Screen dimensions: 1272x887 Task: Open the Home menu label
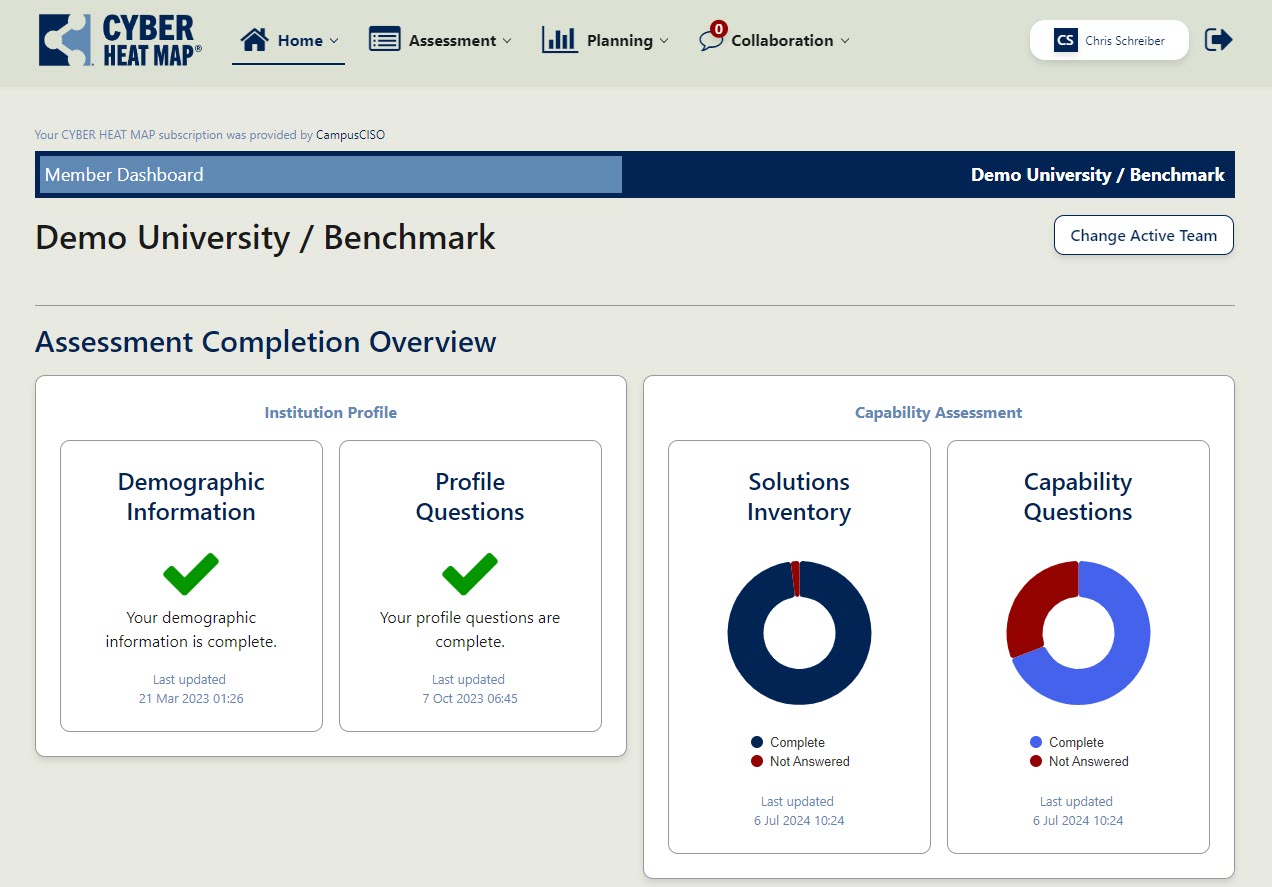tap(300, 41)
